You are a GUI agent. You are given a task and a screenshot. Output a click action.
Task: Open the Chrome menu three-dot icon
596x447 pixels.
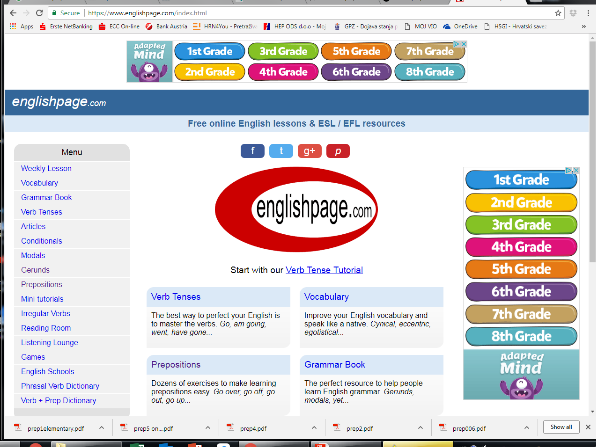pos(588,13)
